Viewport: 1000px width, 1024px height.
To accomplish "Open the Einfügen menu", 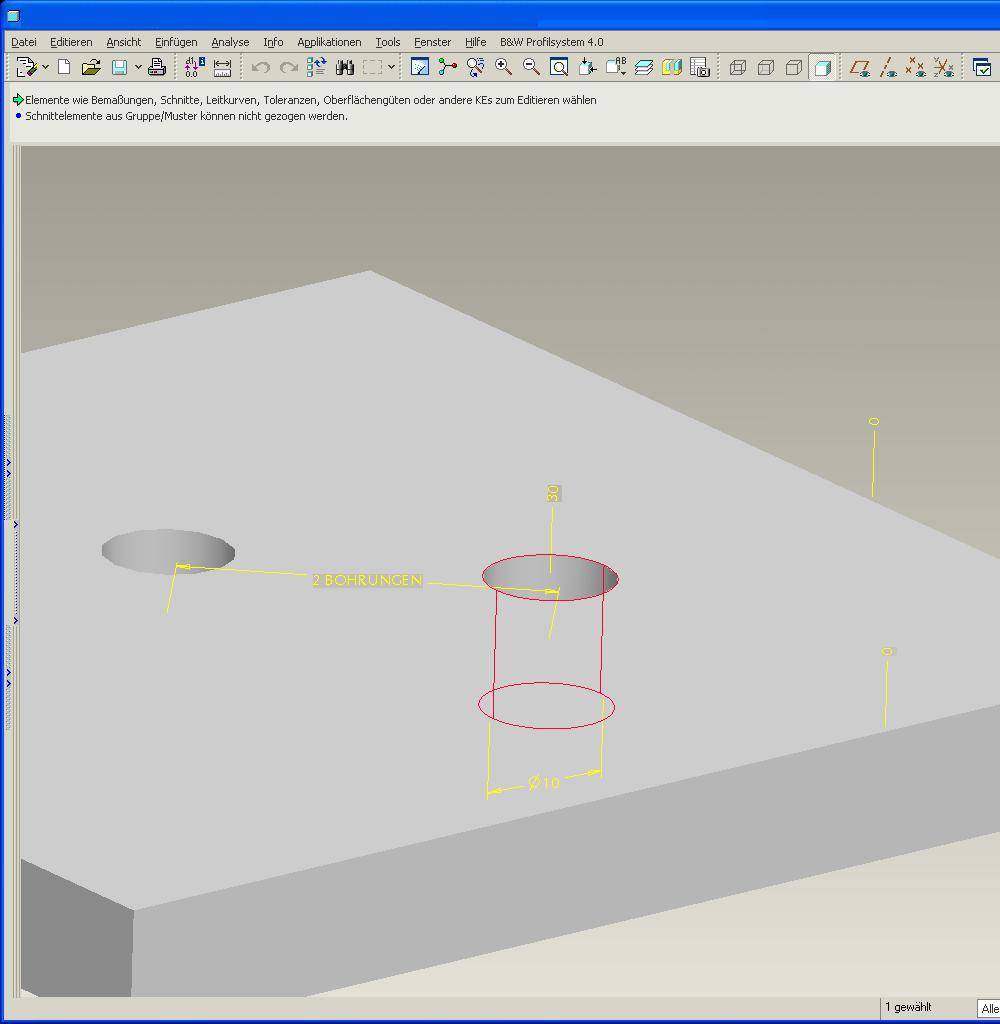I will (176, 42).
